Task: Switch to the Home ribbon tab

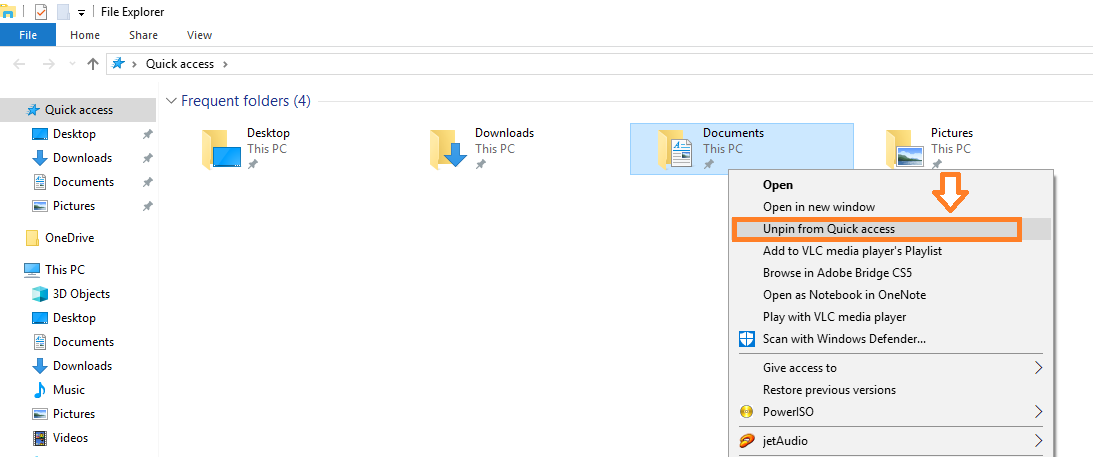Action: click(85, 35)
